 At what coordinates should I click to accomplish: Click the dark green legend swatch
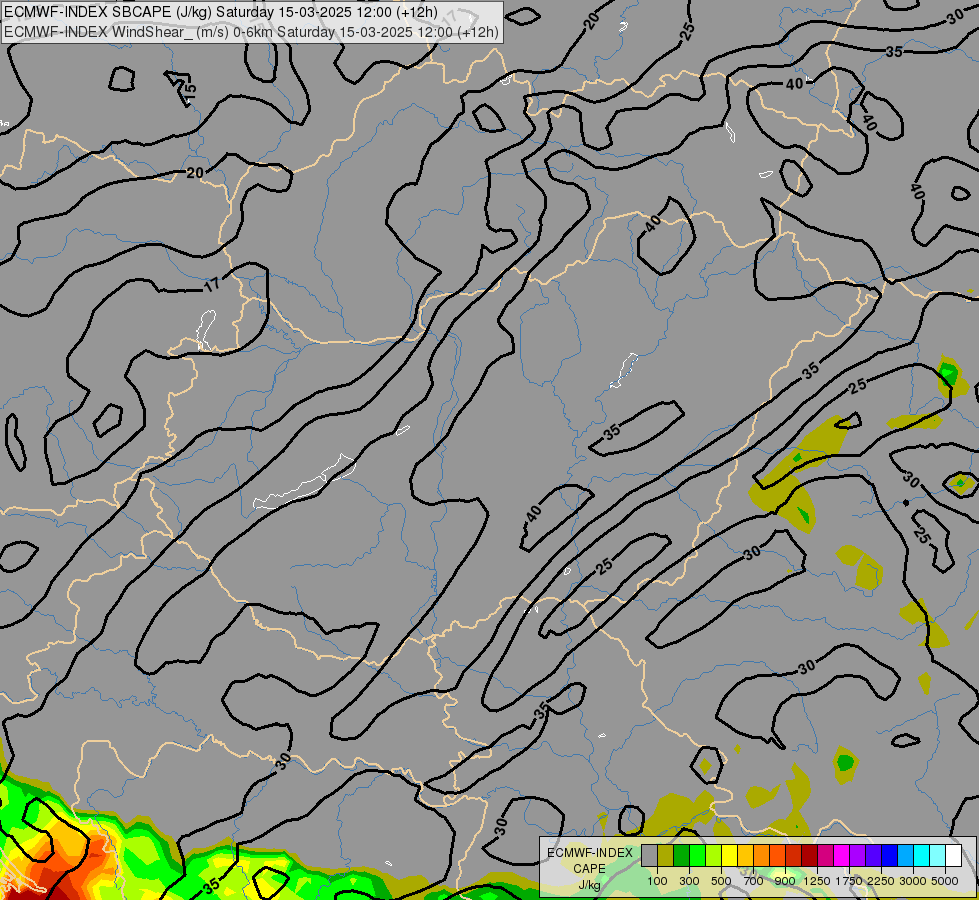[x=682, y=856]
